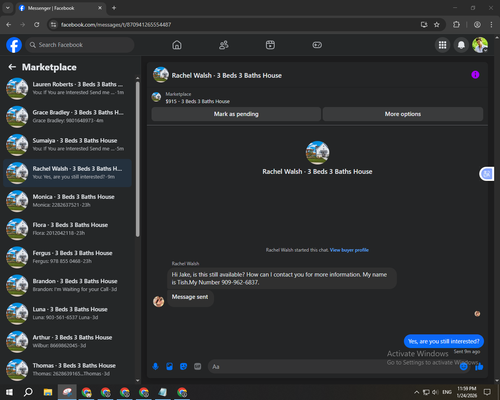Choose a sticker icon in composer
Image resolution: width=500 pixels, height=400 pixels.
point(183,367)
